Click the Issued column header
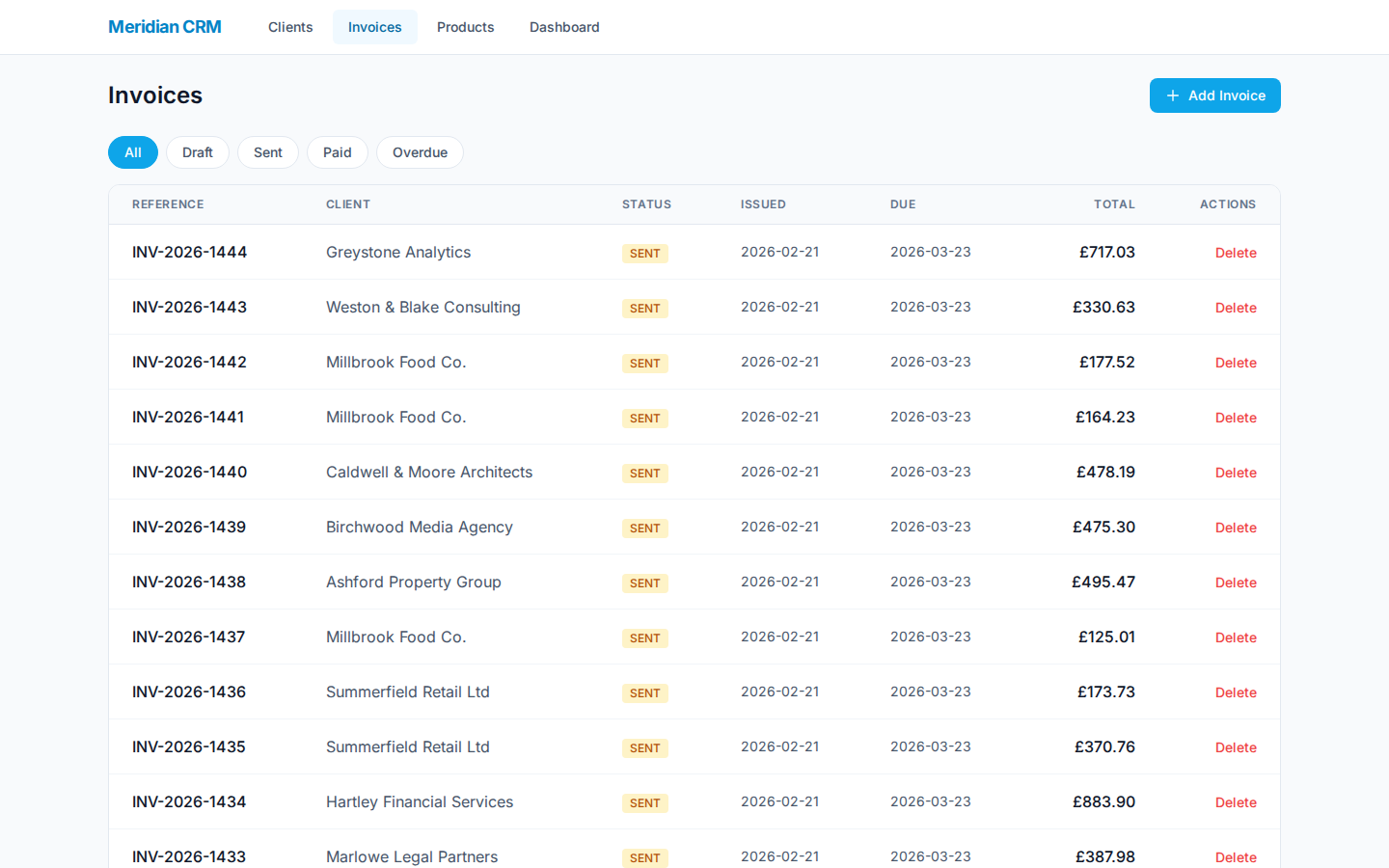The image size is (1389, 868). click(763, 204)
